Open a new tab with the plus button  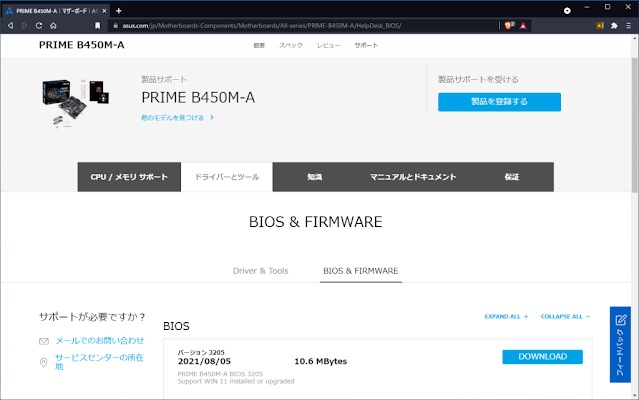coord(119,11)
